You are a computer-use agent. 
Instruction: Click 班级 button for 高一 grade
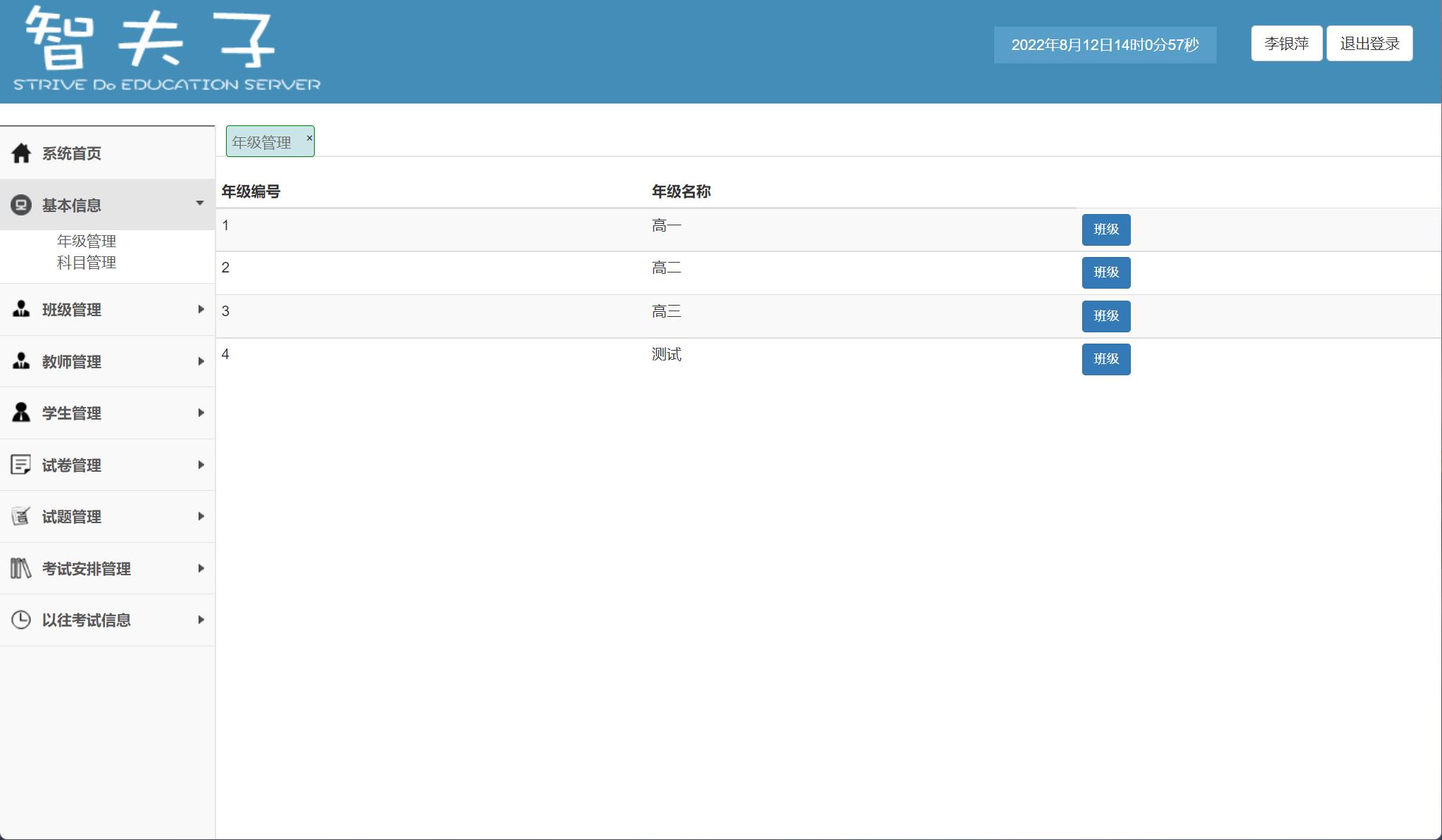pos(1105,230)
